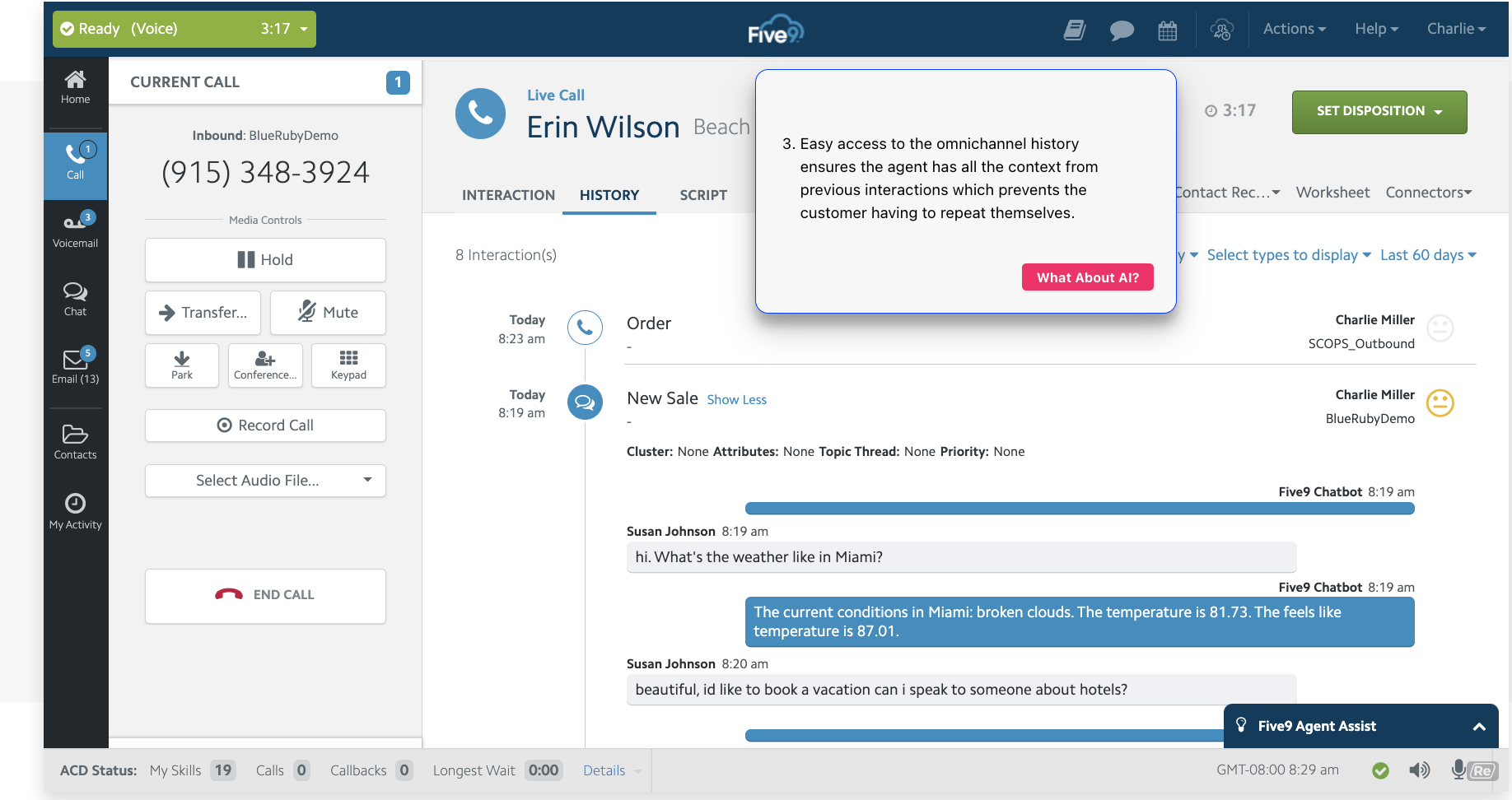
Task: Open the Ready (Voice) status dropdown
Action: tap(184, 29)
